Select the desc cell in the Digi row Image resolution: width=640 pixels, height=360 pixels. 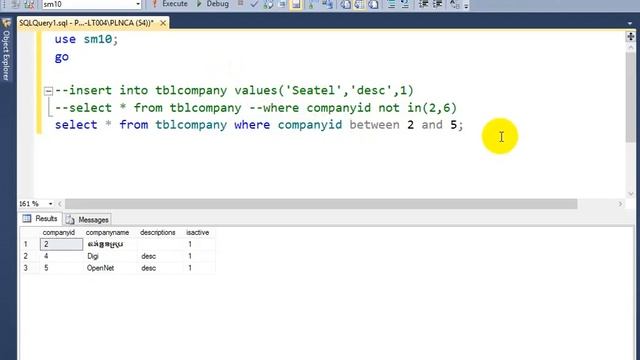pyautogui.click(x=160, y=256)
